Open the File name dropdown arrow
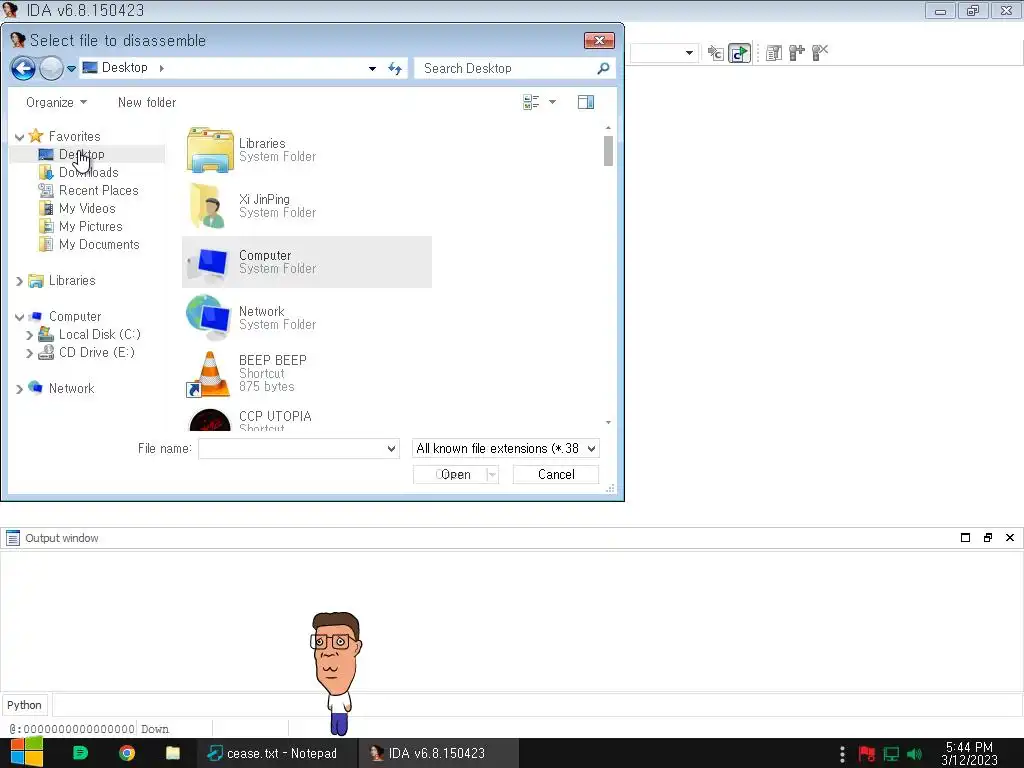Viewport: 1024px width, 768px height. tap(391, 449)
